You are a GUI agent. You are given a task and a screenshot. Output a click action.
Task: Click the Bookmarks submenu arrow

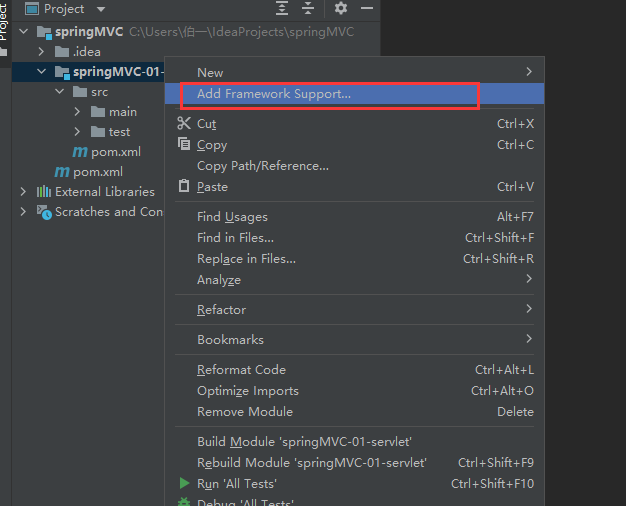point(529,339)
